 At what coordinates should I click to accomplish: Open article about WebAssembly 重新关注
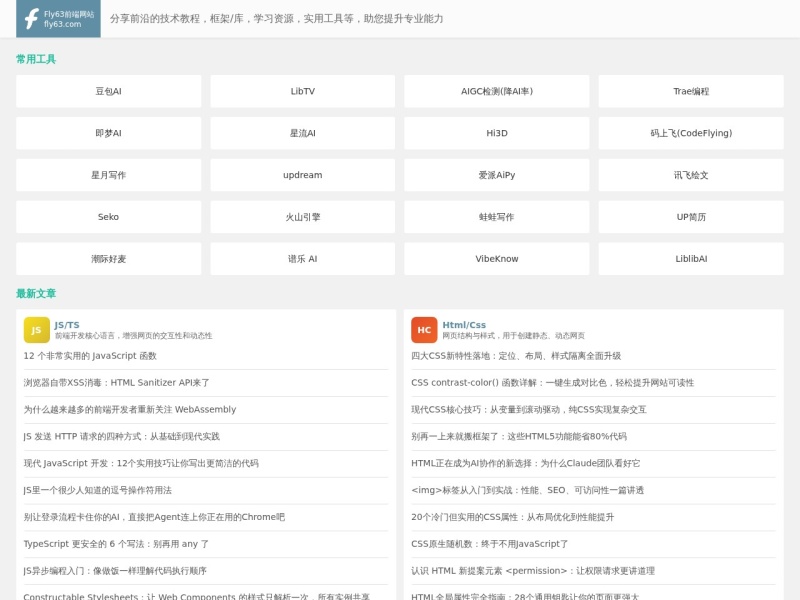pos(130,409)
